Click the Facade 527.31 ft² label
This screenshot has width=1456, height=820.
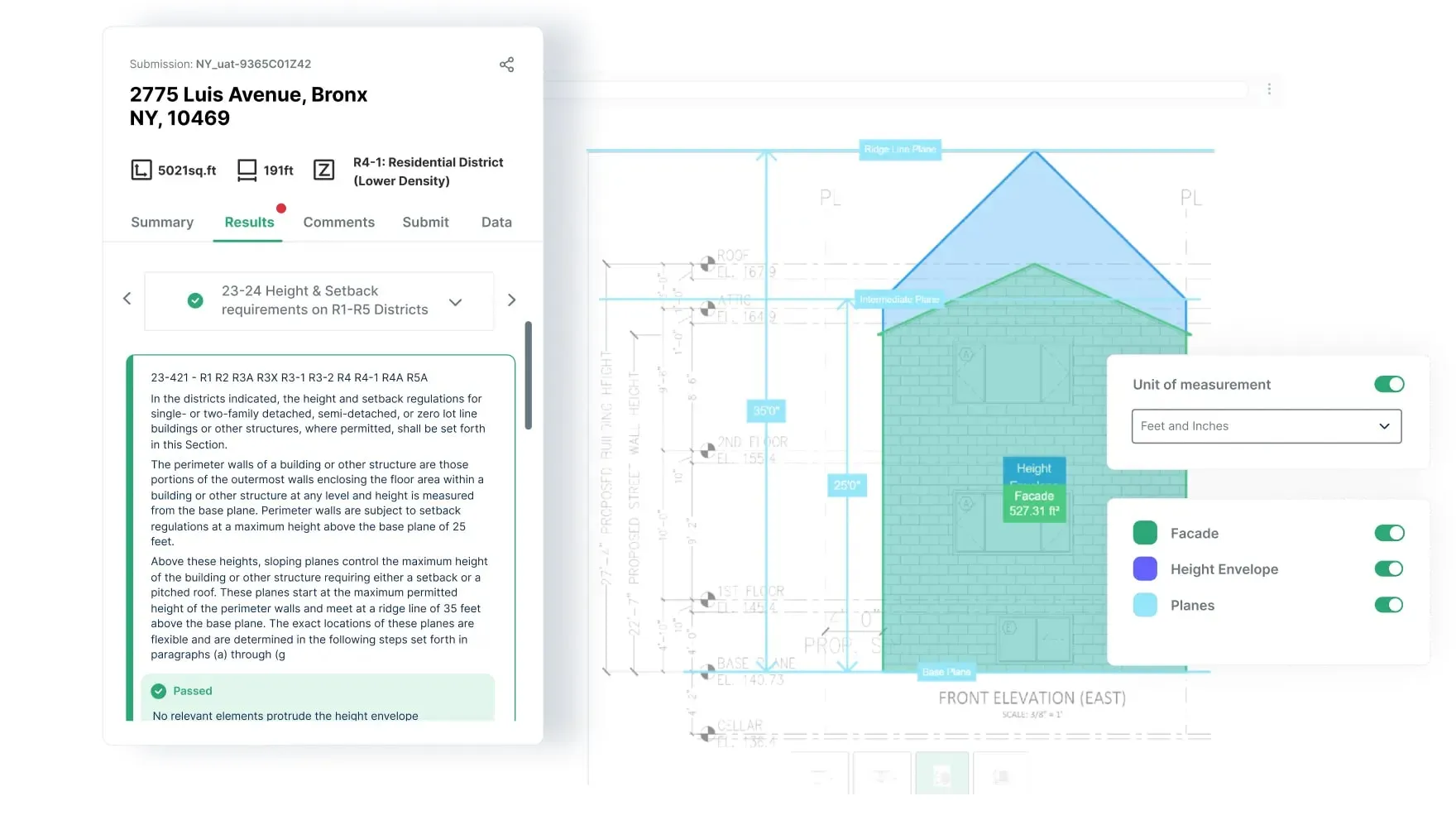point(1033,503)
